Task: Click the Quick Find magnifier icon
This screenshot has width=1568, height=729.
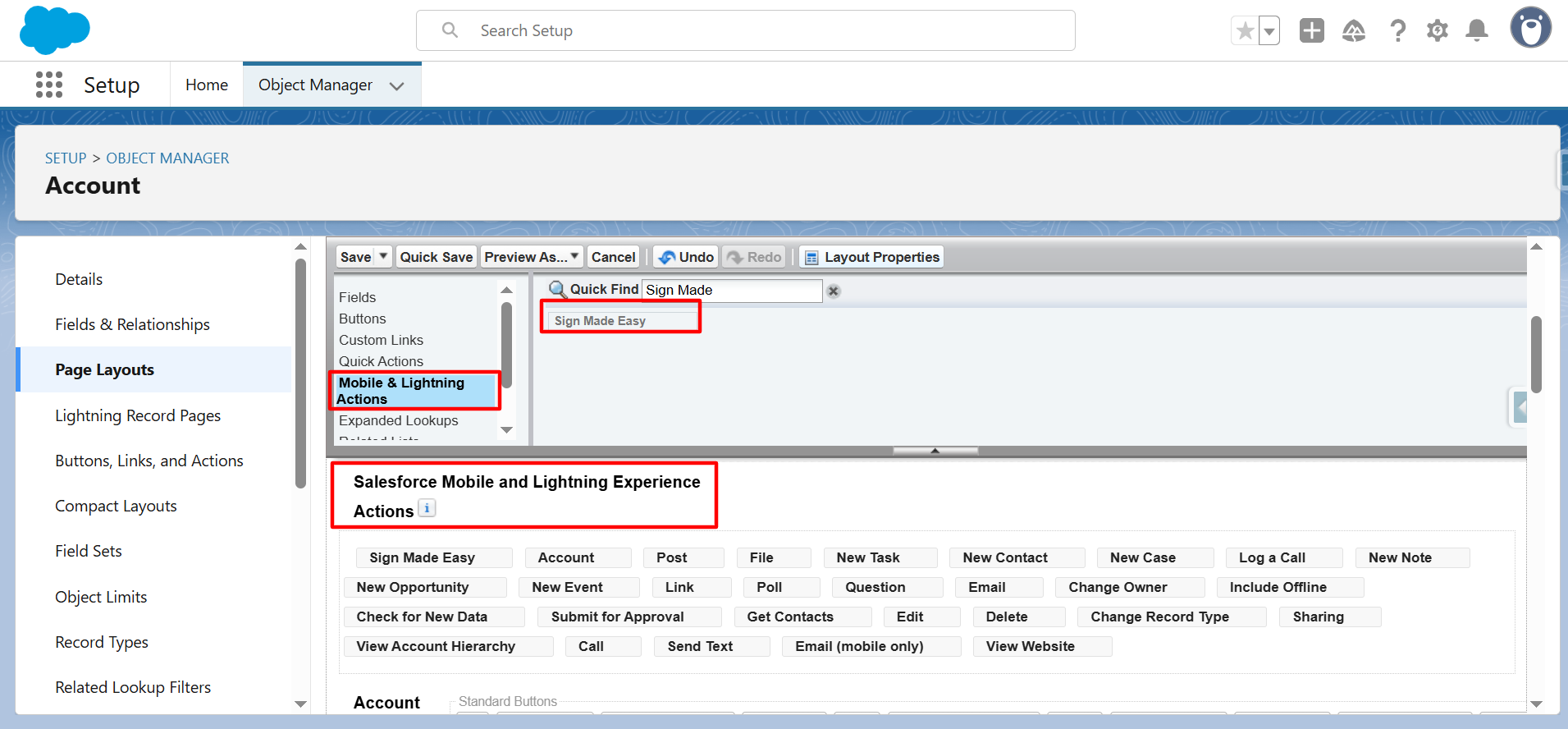Action: click(557, 290)
